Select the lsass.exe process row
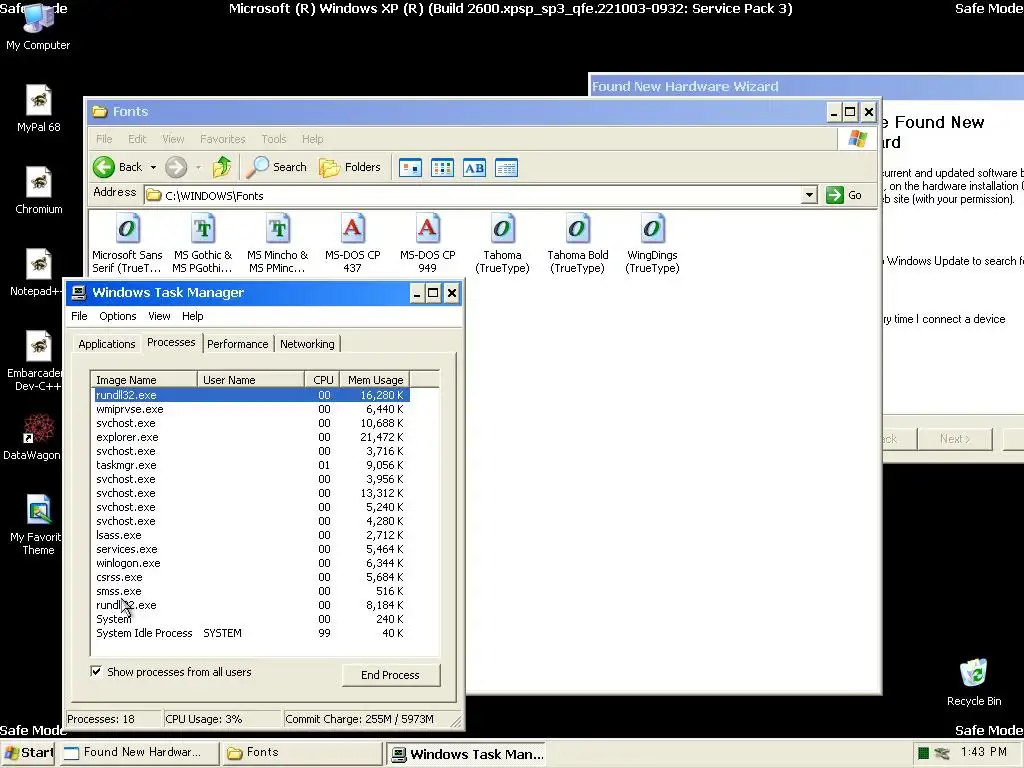 pyautogui.click(x=250, y=535)
